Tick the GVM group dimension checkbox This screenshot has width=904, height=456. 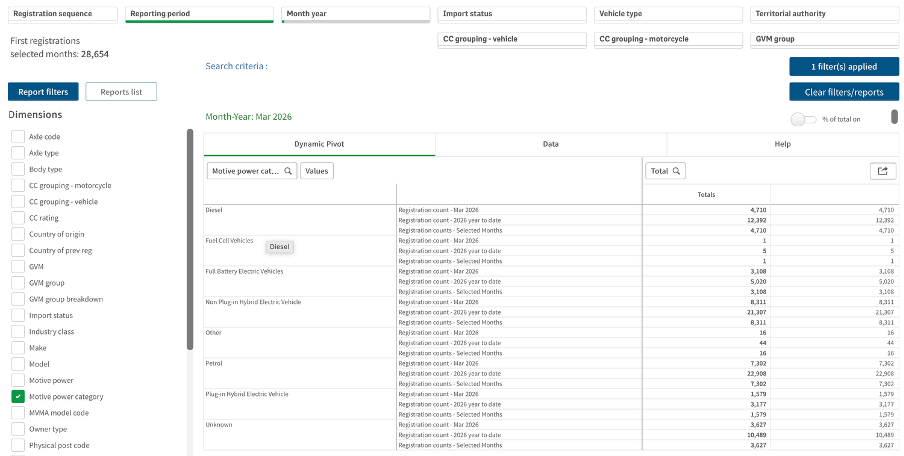pos(18,282)
